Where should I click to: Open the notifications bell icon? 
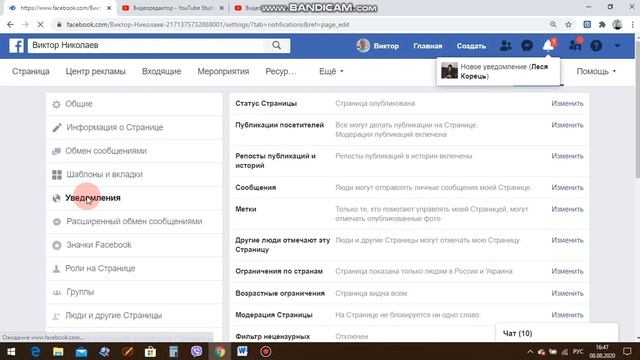click(548, 46)
